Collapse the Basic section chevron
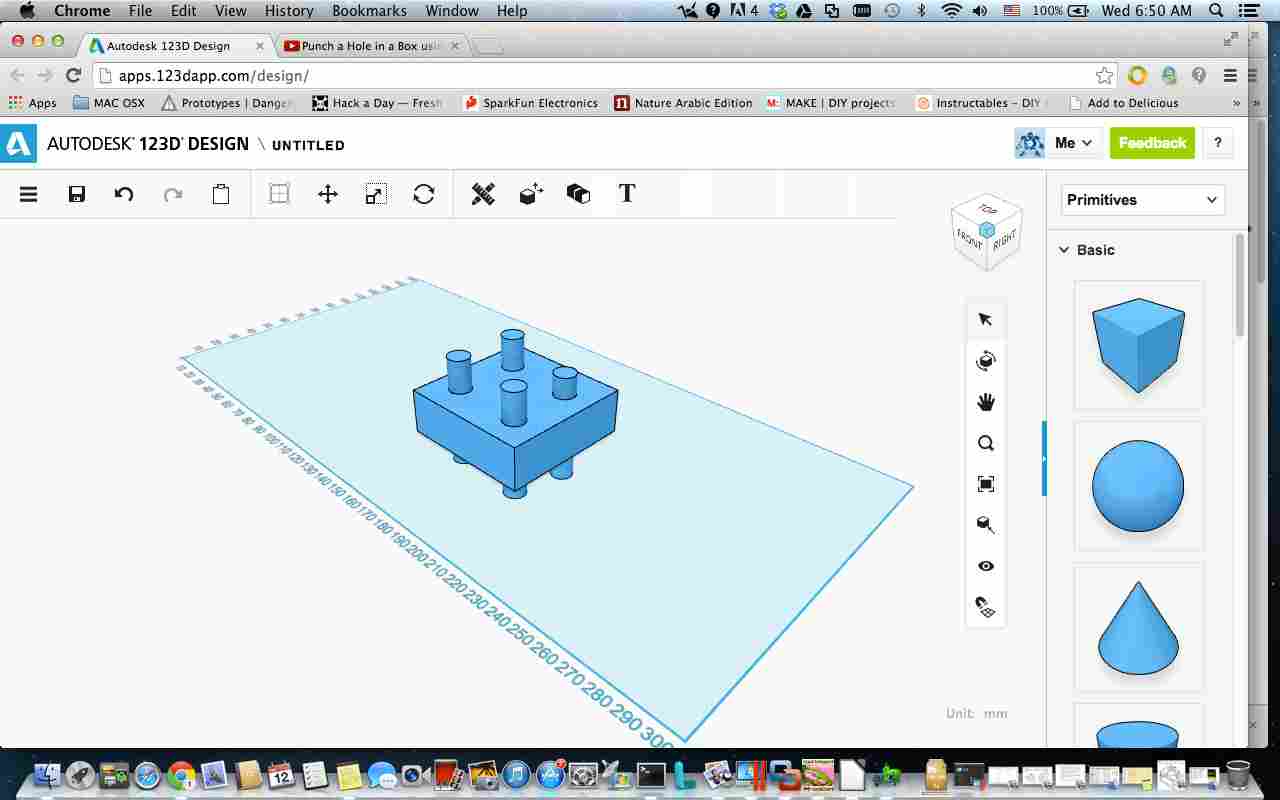 pos(1064,250)
